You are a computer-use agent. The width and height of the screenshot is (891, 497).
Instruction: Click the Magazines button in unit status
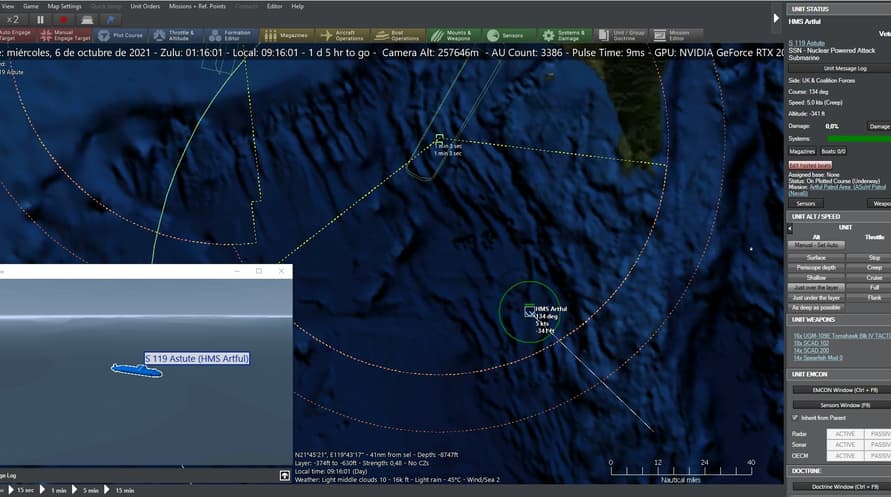coord(802,151)
